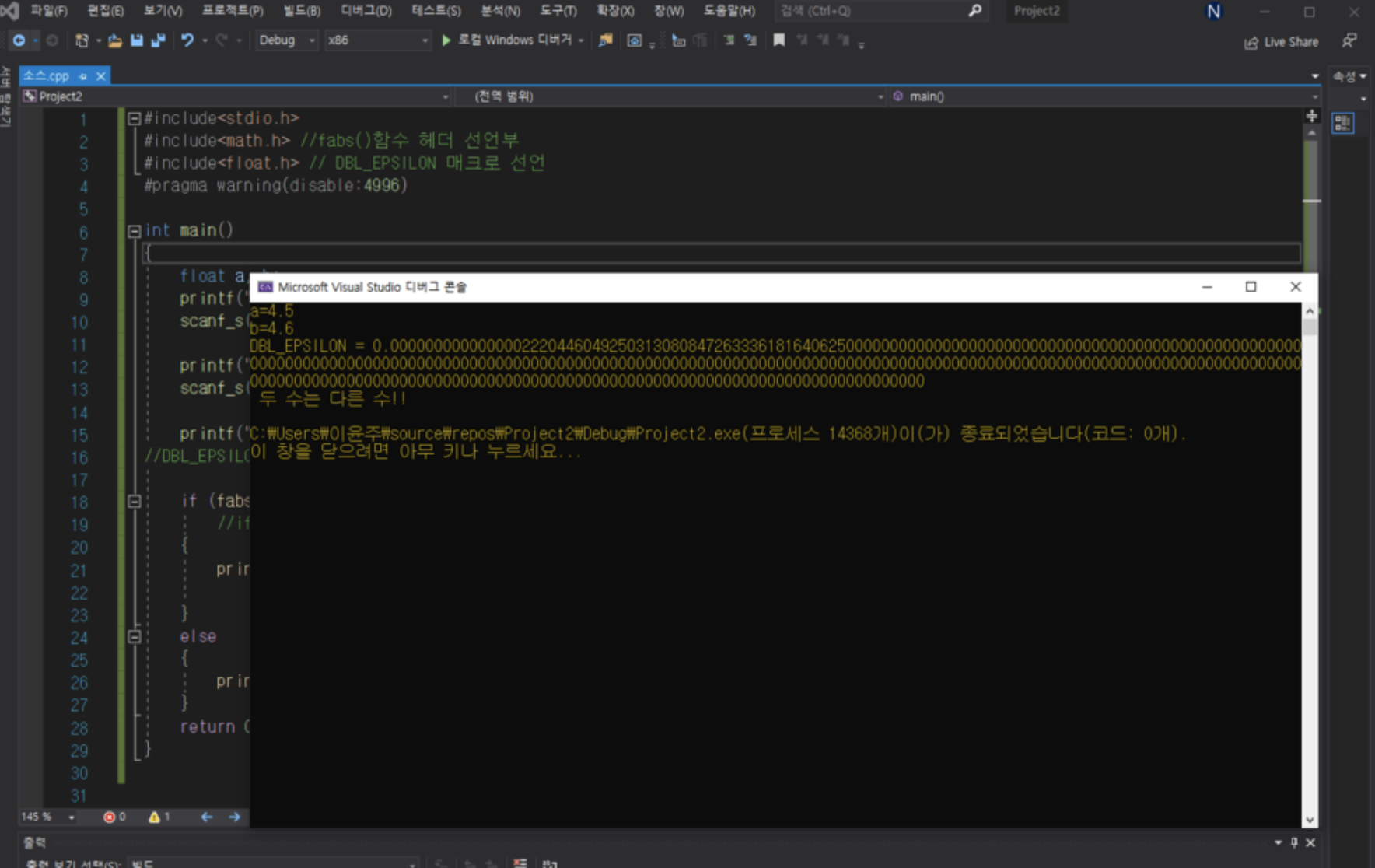Collapse the else block at line 24
The height and width of the screenshot is (868, 1375).
pyautogui.click(x=134, y=637)
